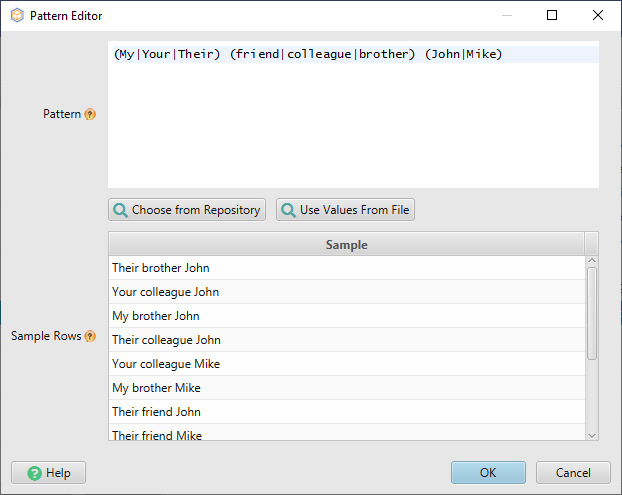The width and height of the screenshot is (622, 495).
Task: Click the Pattern Editor app icon
Action: pyautogui.click(x=17, y=16)
